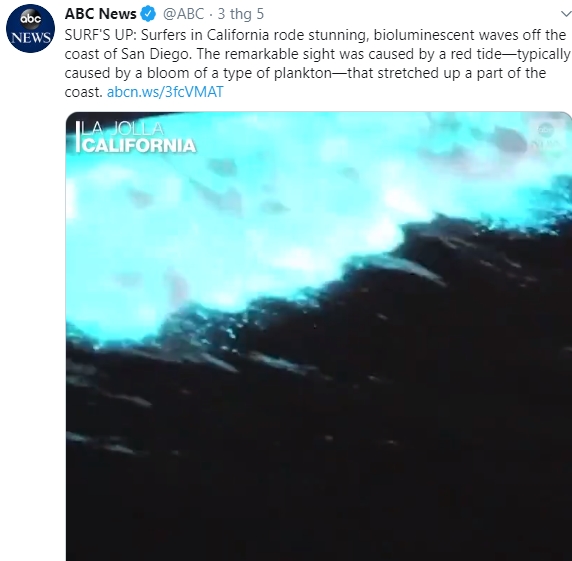
Task: Open the abcn.ws/3fcVMAT link
Action: (165, 92)
